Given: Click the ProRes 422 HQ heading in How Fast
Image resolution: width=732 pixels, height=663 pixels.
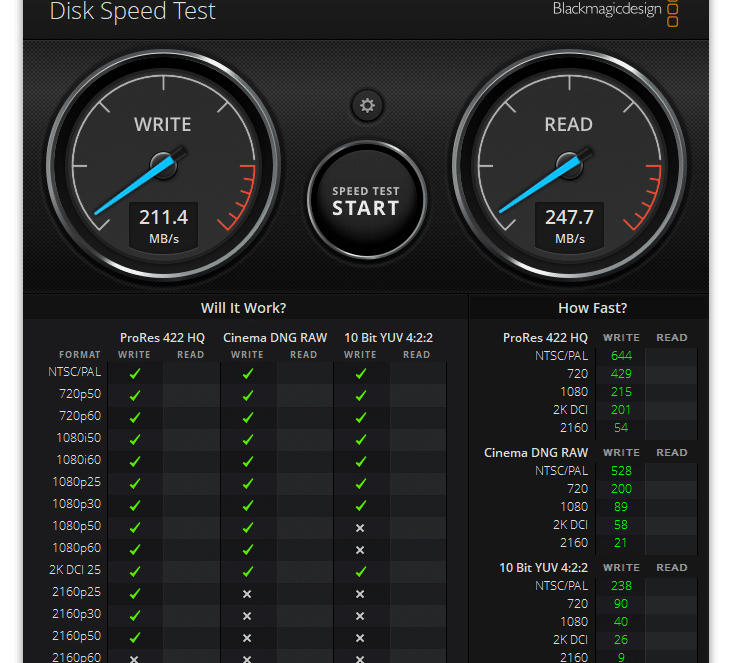Looking at the screenshot, I should (x=545, y=338).
